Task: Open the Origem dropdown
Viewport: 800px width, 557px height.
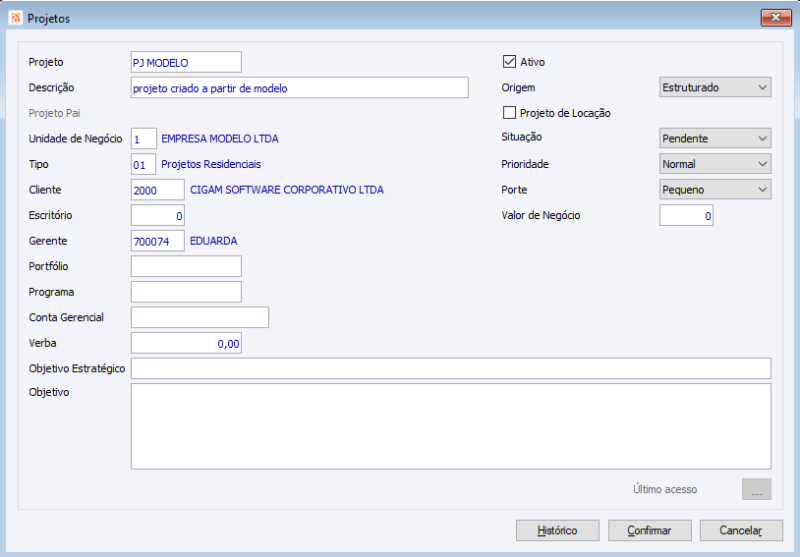Action: click(715, 87)
